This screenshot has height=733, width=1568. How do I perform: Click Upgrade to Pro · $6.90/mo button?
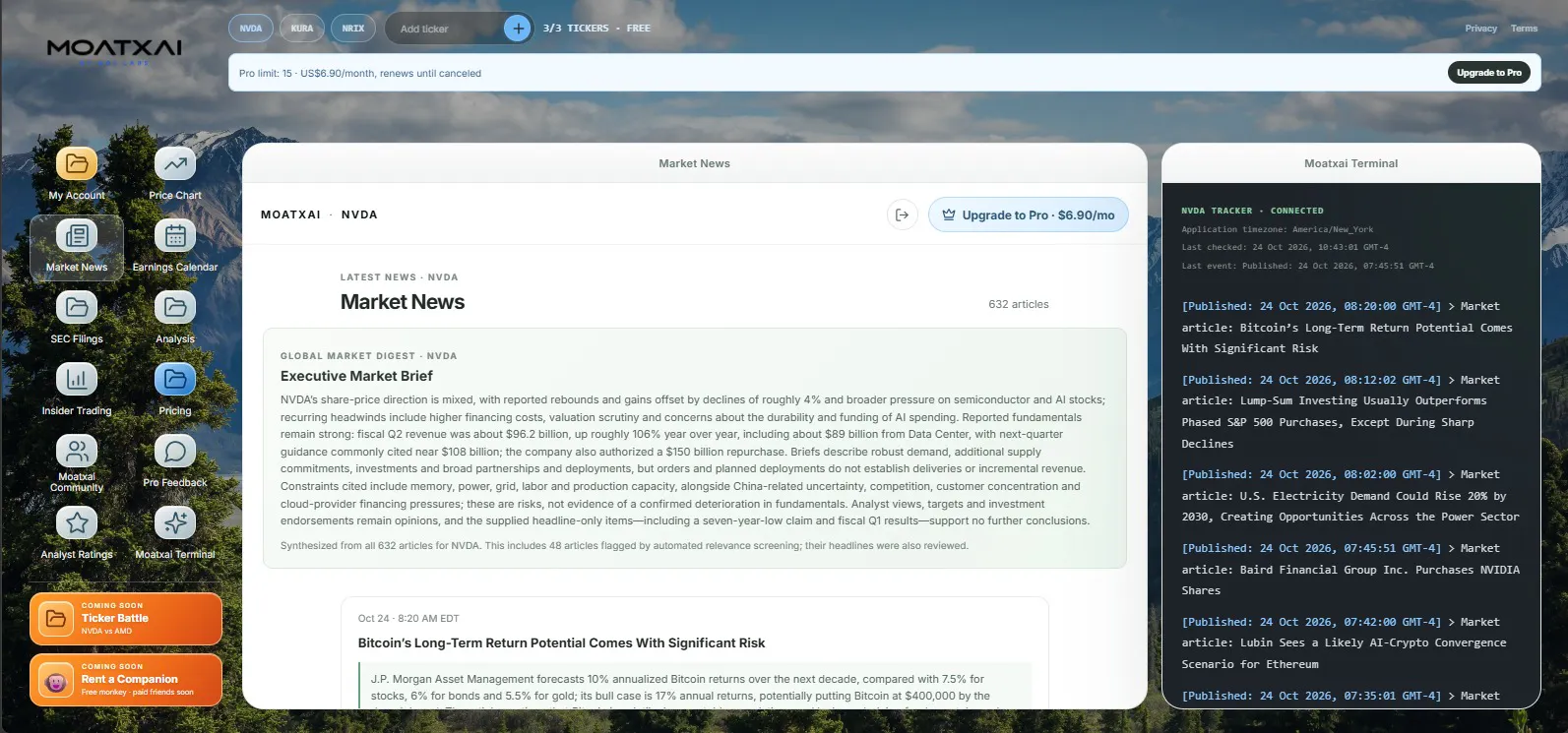[1028, 214]
